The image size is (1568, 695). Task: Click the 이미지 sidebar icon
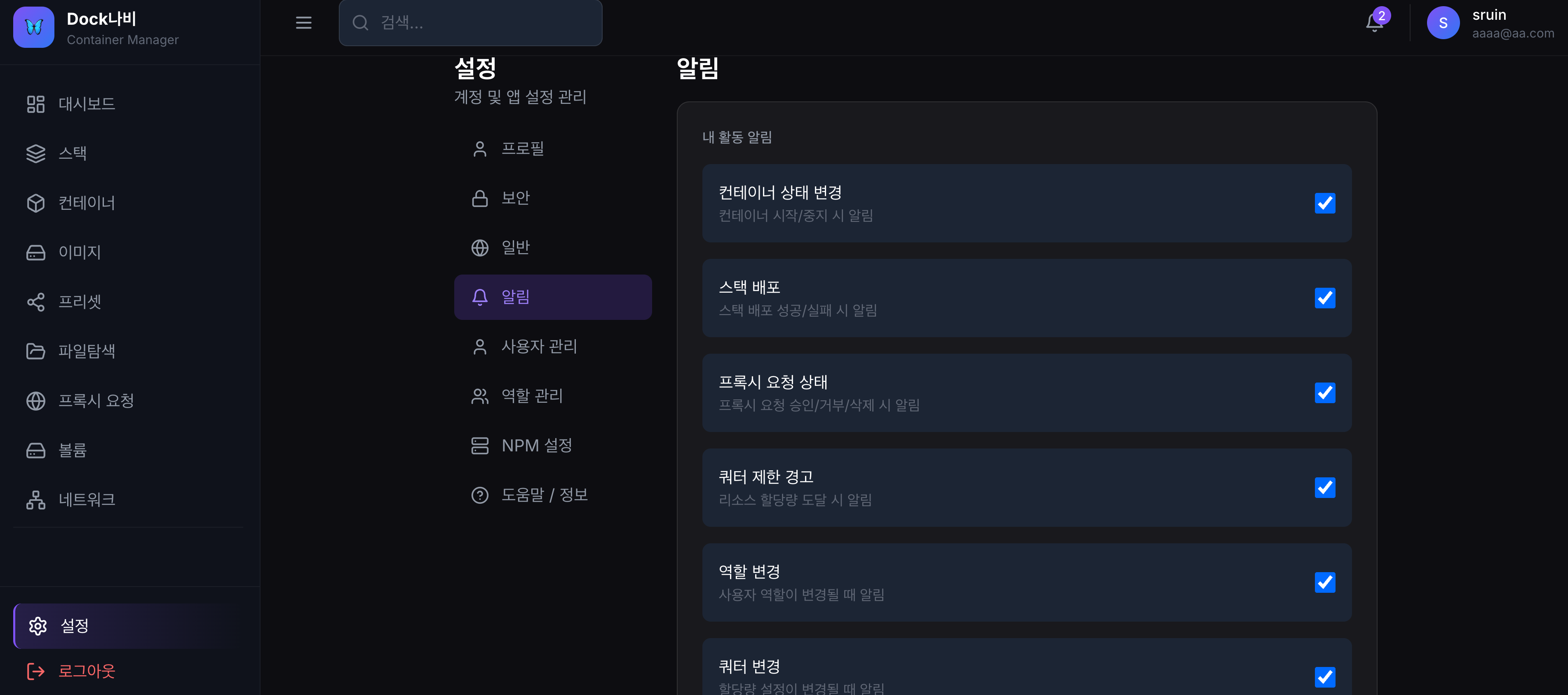click(36, 252)
